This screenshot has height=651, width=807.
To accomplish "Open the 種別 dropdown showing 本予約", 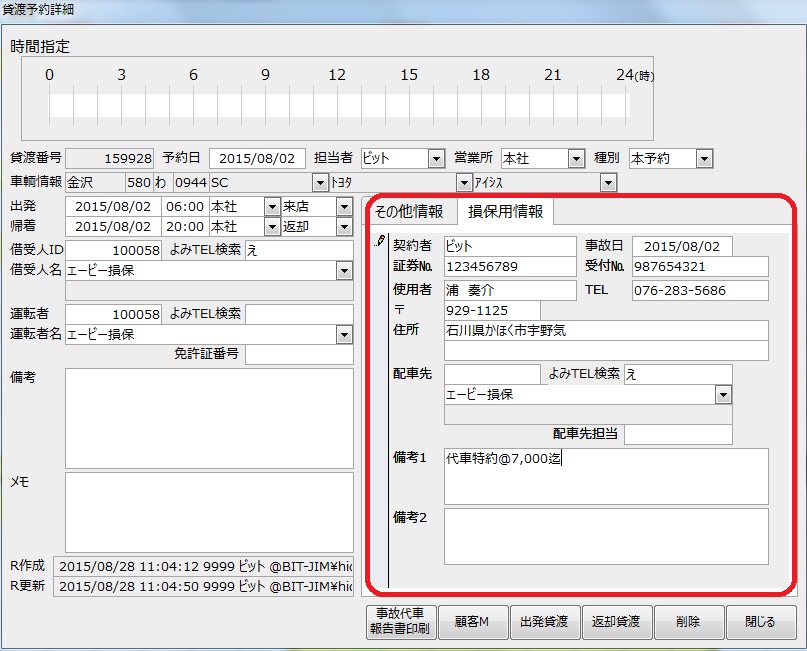I will click(704, 159).
